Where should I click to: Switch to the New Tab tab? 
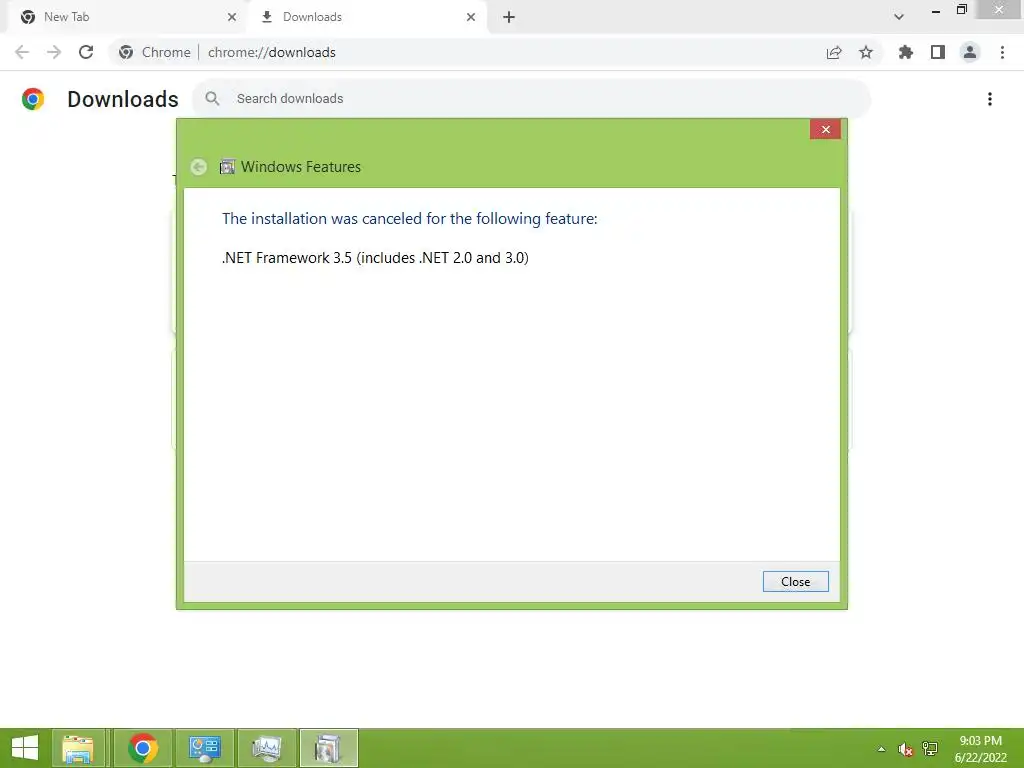[x=125, y=17]
